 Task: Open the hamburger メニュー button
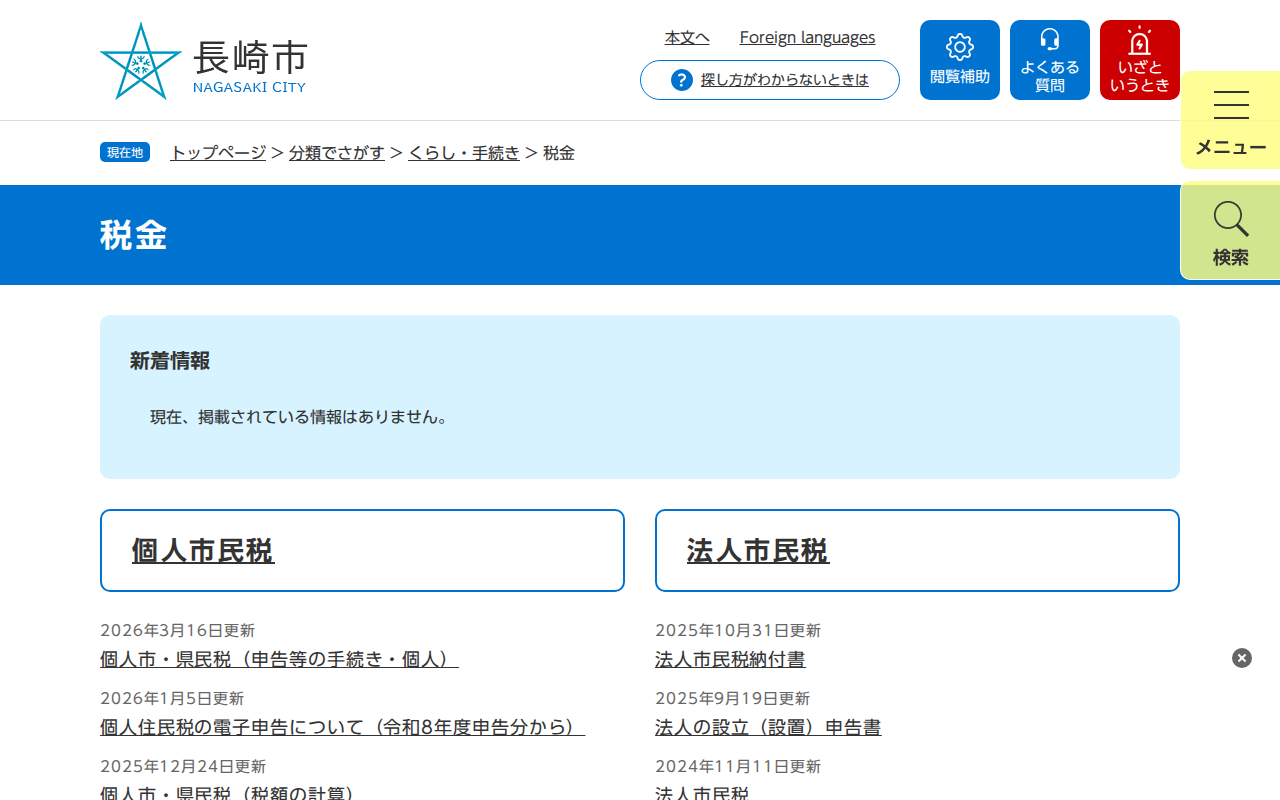pos(1231,120)
